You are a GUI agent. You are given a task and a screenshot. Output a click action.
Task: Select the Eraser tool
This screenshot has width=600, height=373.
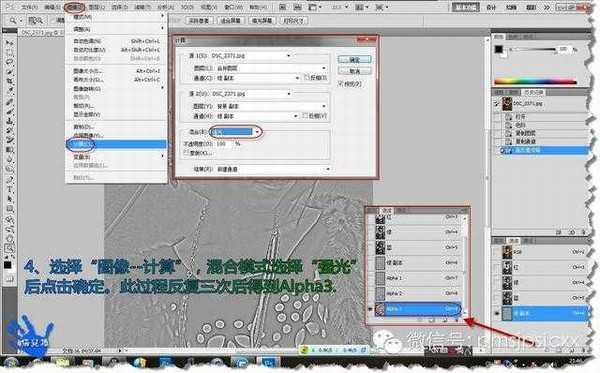coord(9,140)
